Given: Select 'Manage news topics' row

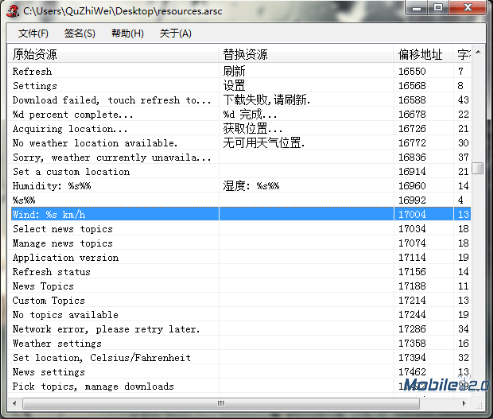Looking at the screenshot, I should [239, 243].
